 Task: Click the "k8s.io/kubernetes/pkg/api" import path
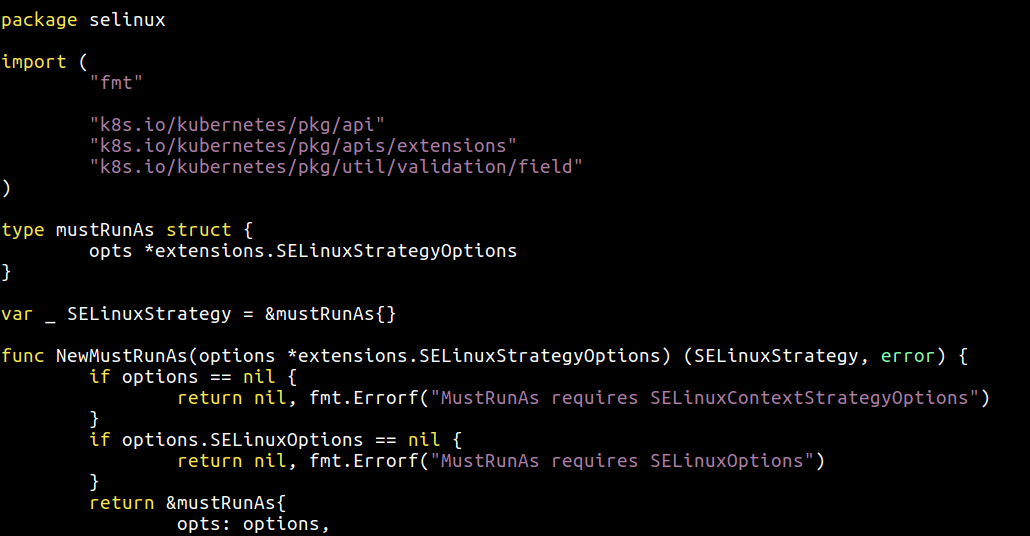[x=237, y=125]
